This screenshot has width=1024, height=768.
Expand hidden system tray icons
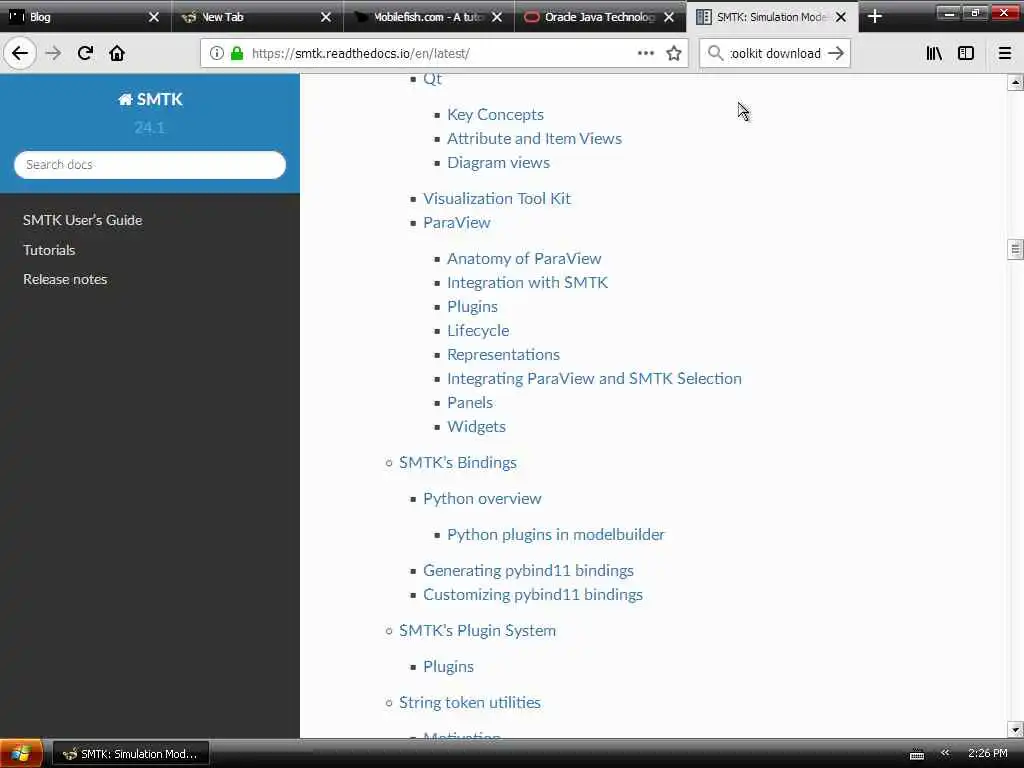945,753
